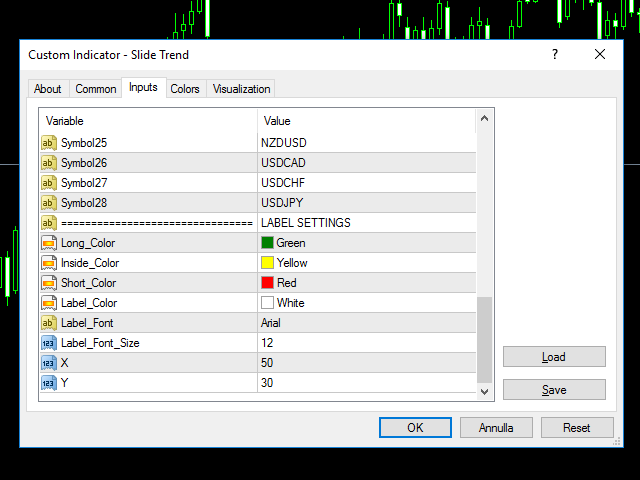Click the scroll up arrow of inputs list
Screen dimensions: 640x480
pyautogui.click(x=484, y=120)
